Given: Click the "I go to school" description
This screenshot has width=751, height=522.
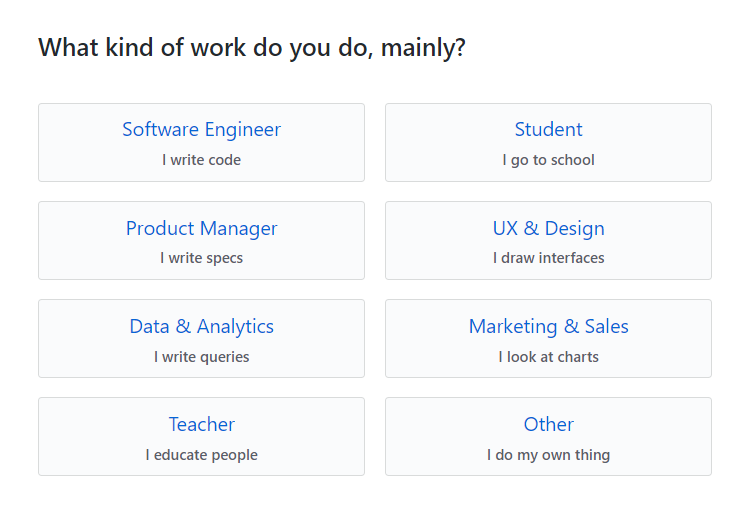Looking at the screenshot, I should [x=548, y=160].
